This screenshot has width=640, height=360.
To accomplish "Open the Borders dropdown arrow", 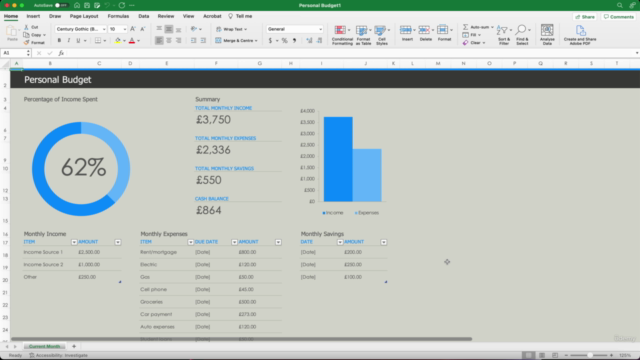I will pos(105,41).
